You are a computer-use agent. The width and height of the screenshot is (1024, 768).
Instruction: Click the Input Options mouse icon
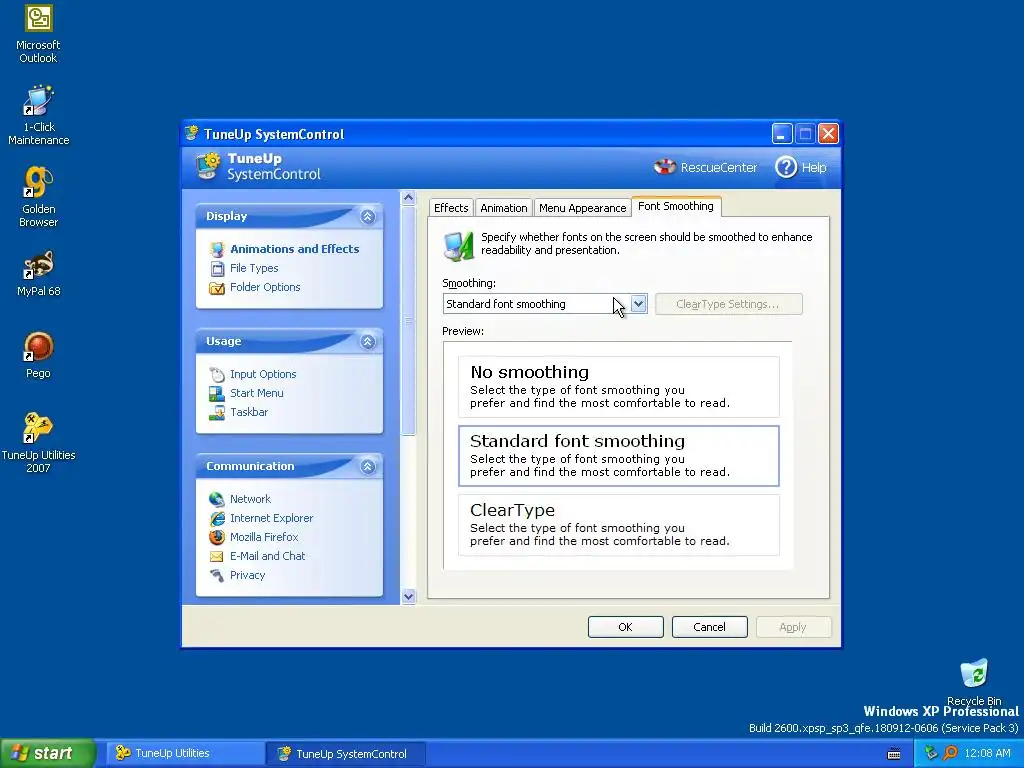pyautogui.click(x=217, y=374)
